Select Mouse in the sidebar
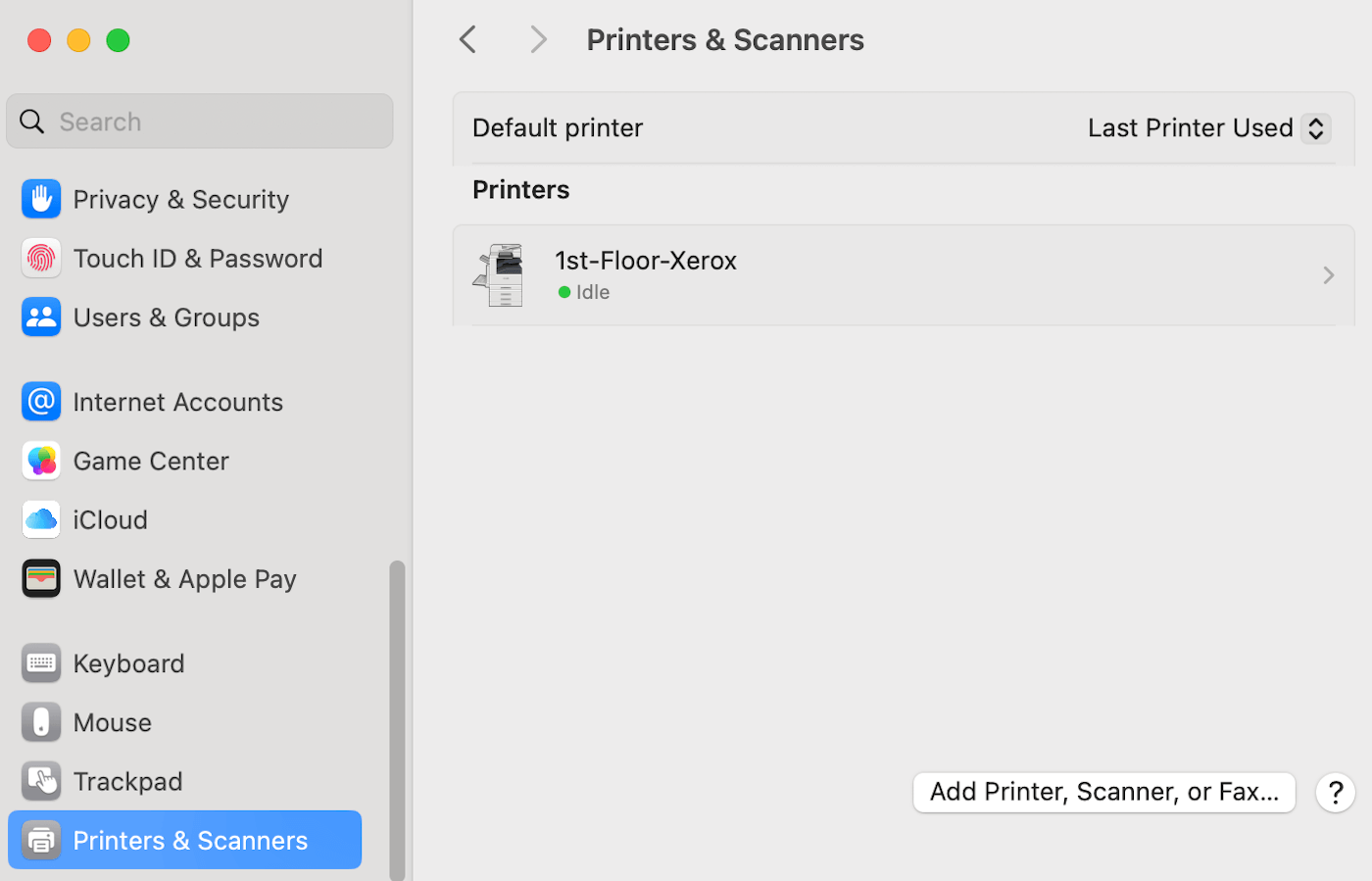1372x881 pixels. pyautogui.click(x=112, y=722)
